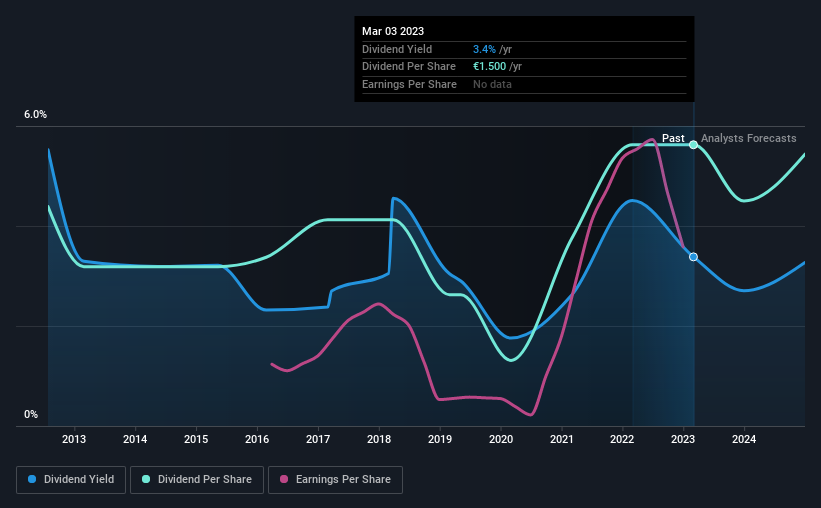Click the tooltip's Dividend Per Share row label
Image resolution: width=821 pixels, height=508 pixels.
coord(409,67)
